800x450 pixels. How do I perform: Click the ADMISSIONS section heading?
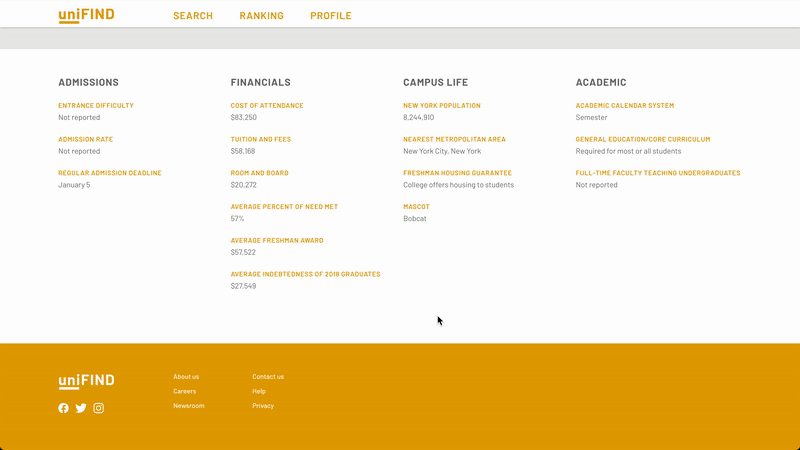(88, 82)
